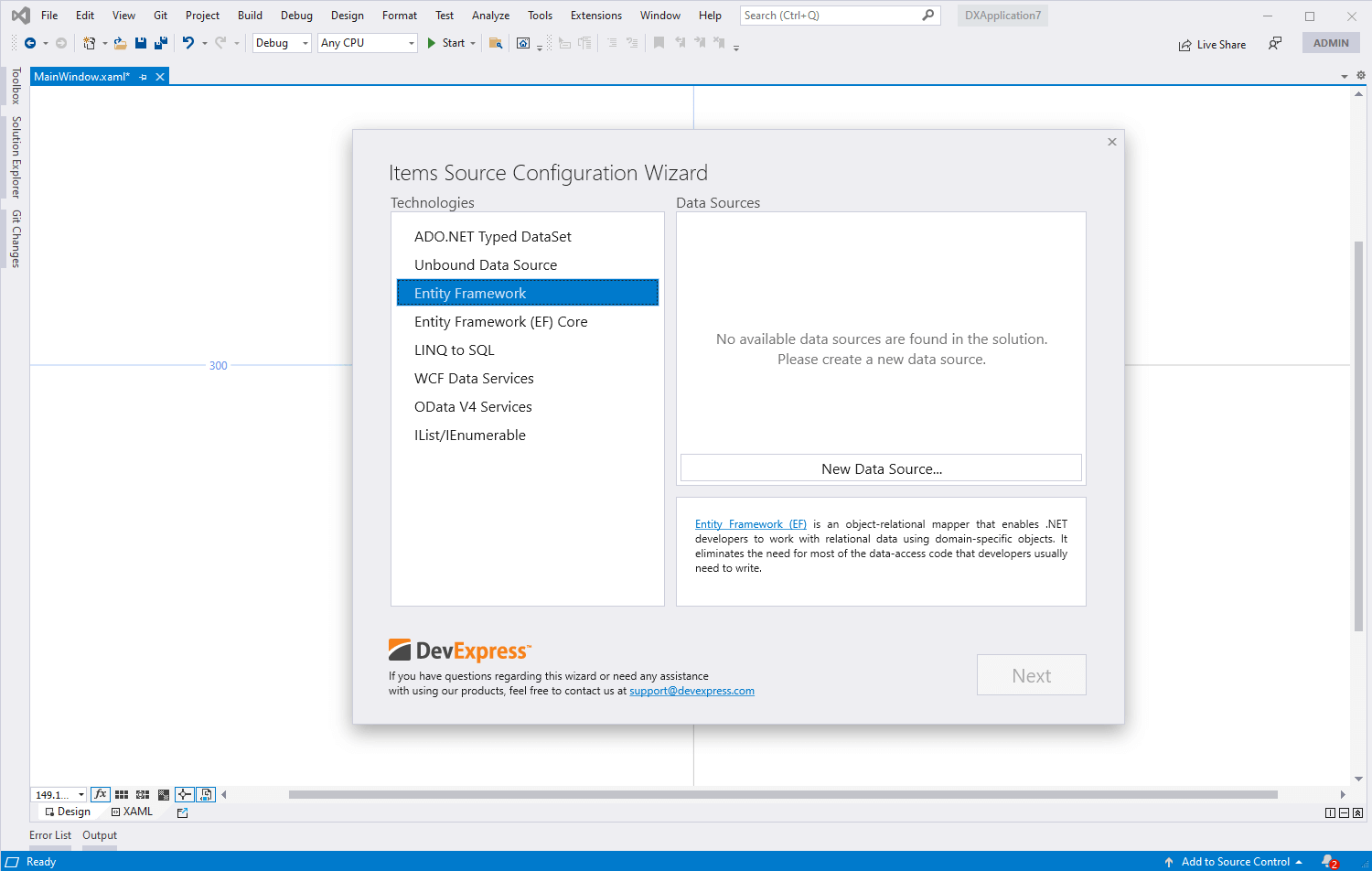The image size is (1372, 871).
Task: Open the Any CPU platform dropdown
Action: (x=368, y=43)
